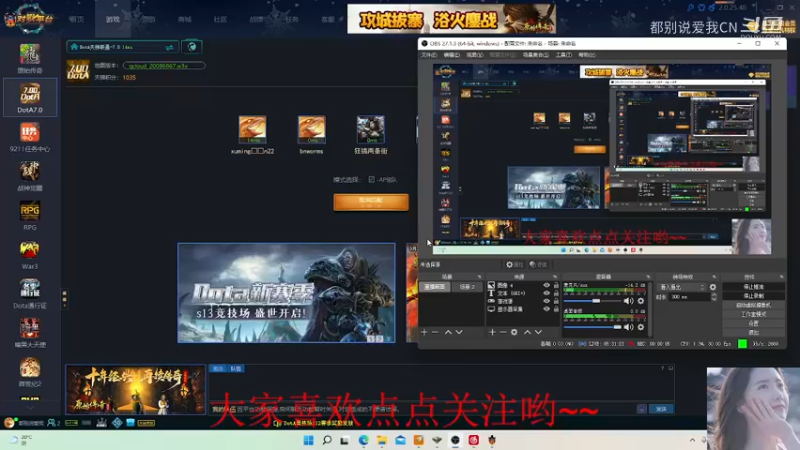The image size is (800, 450).
Task: Adjust the 300 ms duration stepper arrows
Action: (x=713, y=297)
